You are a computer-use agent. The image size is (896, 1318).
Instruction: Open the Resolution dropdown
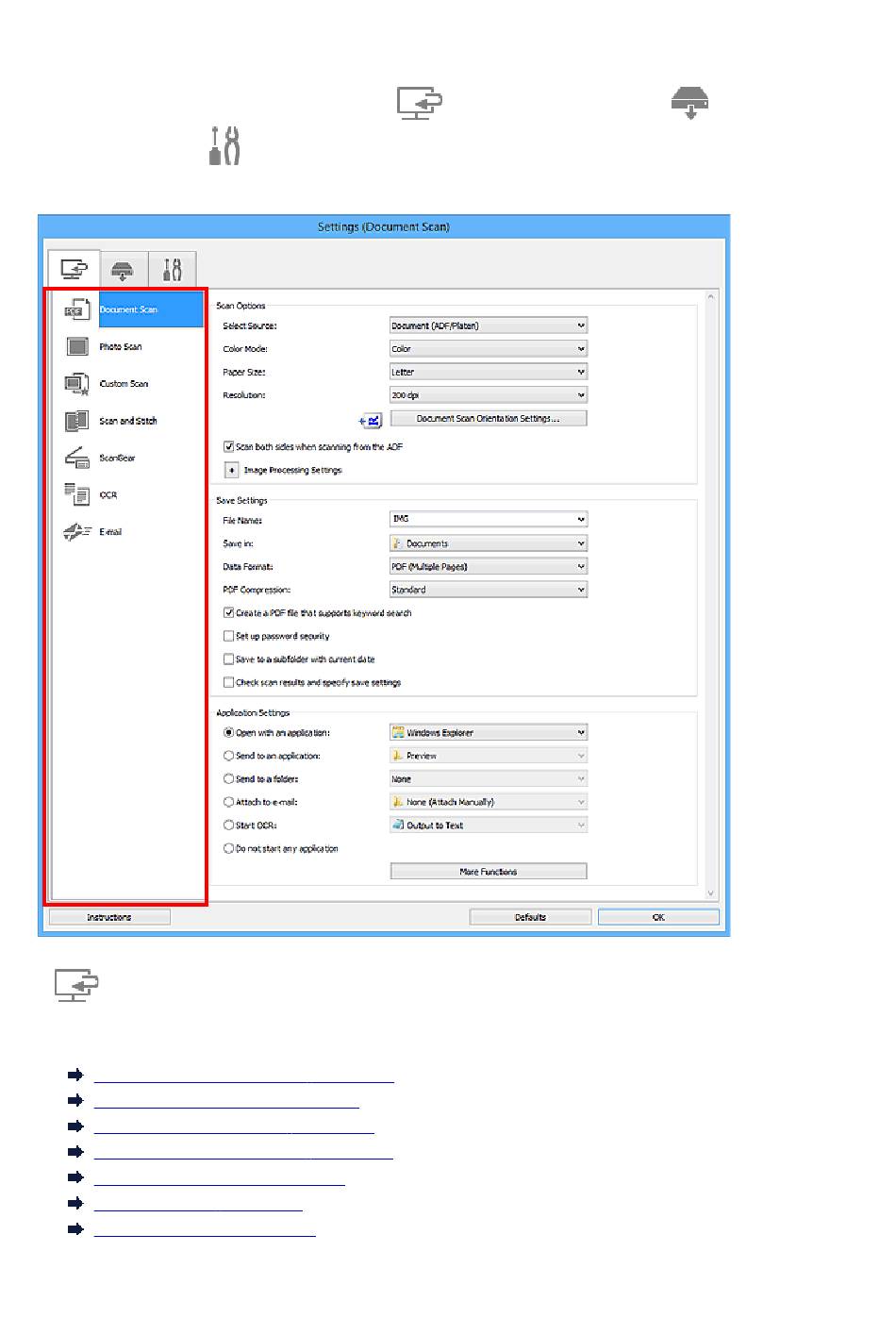point(489,395)
